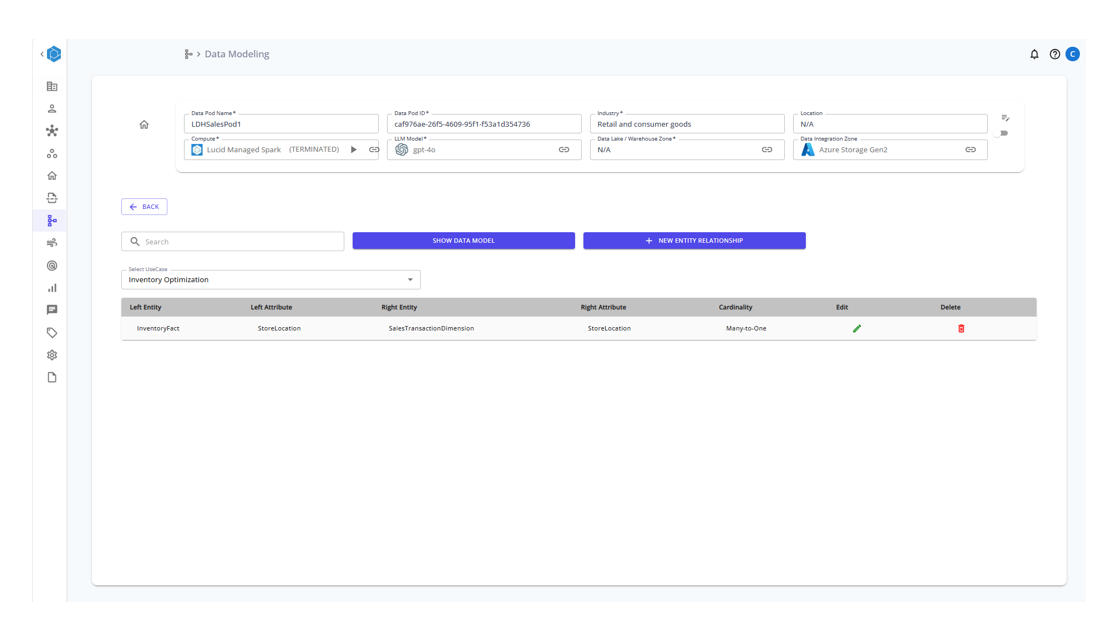Viewport: 1111px width, 630px height.
Task: Click the Left Entity column header
Action: pyautogui.click(x=145, y=308)
